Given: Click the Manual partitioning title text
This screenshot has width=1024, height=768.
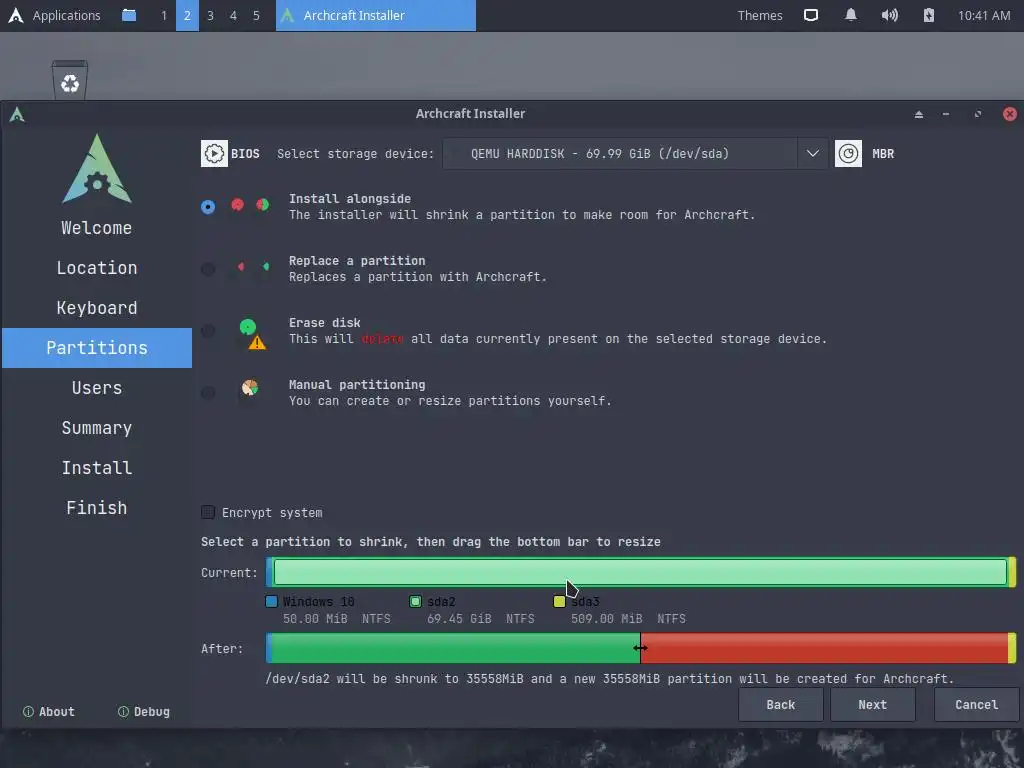Looking at the screenshot, I should (x=357, y=385).
